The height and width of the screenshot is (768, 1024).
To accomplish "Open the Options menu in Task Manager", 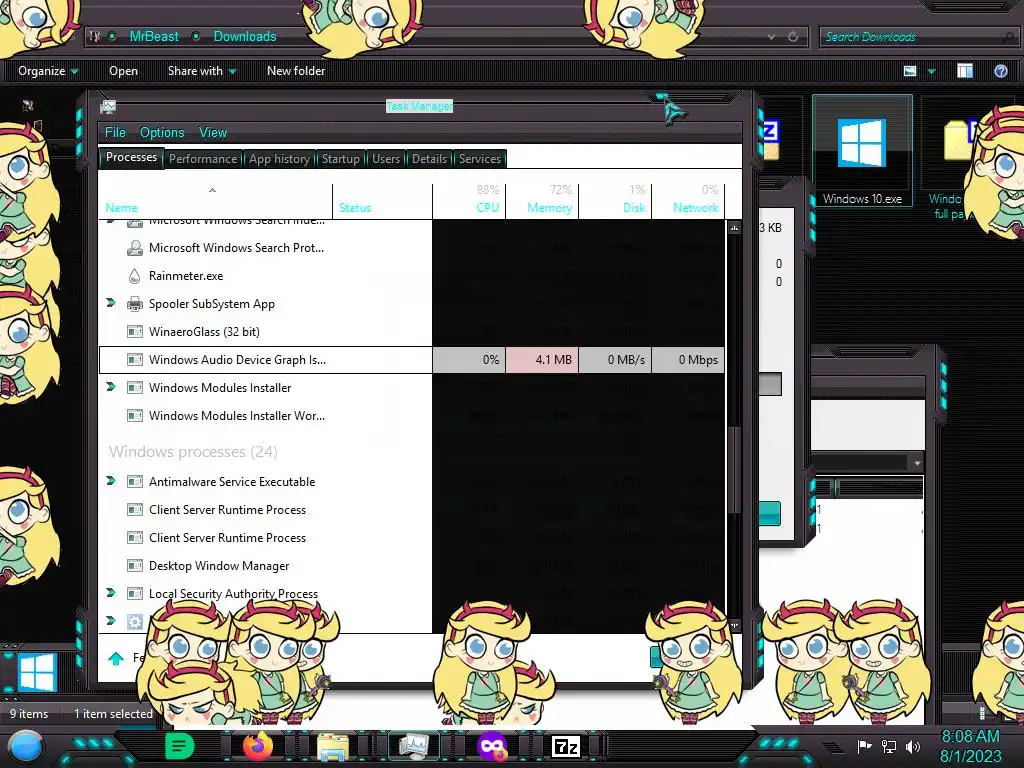I will click(161, 133).
